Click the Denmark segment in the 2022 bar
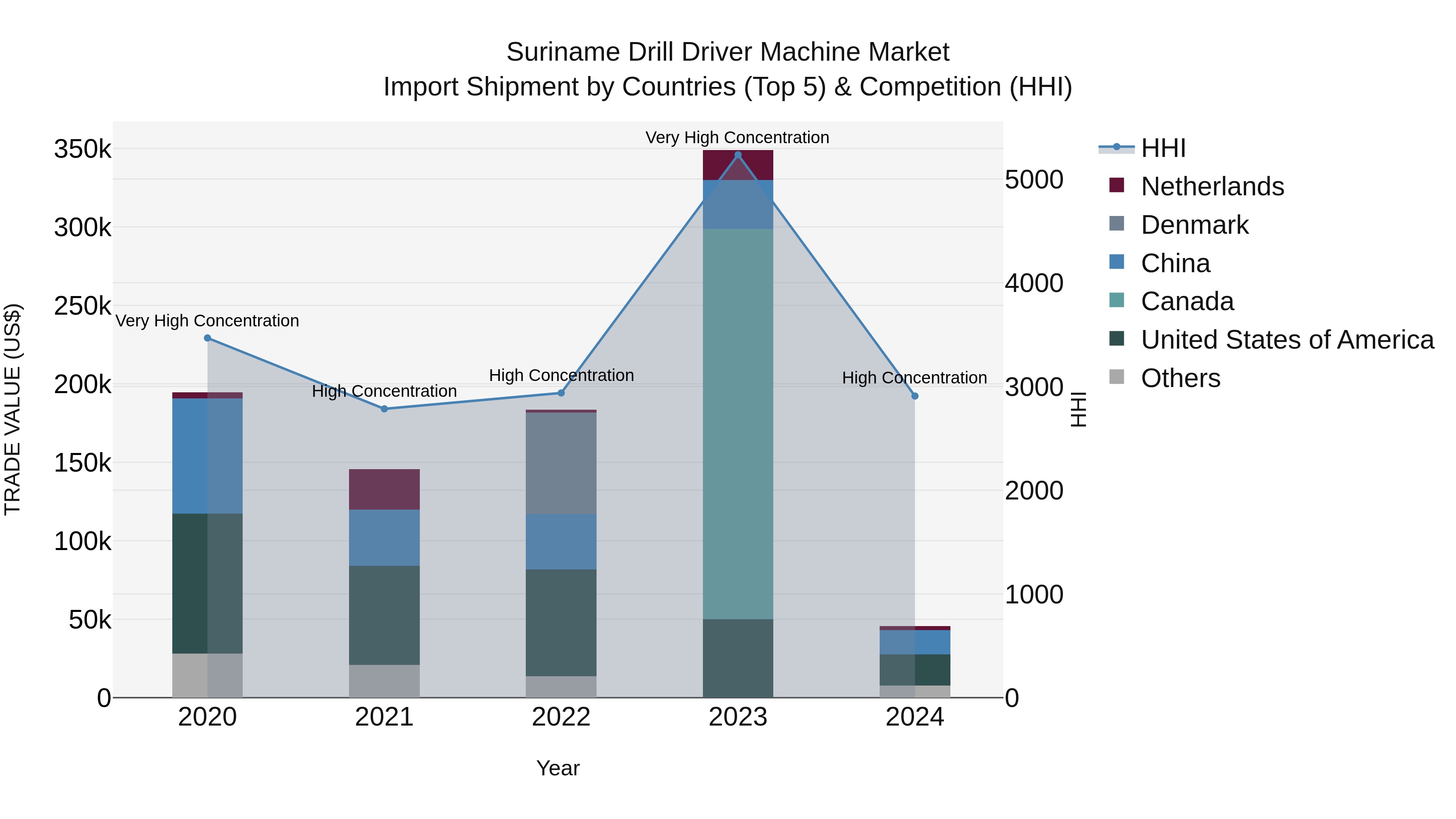The width and height of the screenshot is (1456, 819). point(561,463)
